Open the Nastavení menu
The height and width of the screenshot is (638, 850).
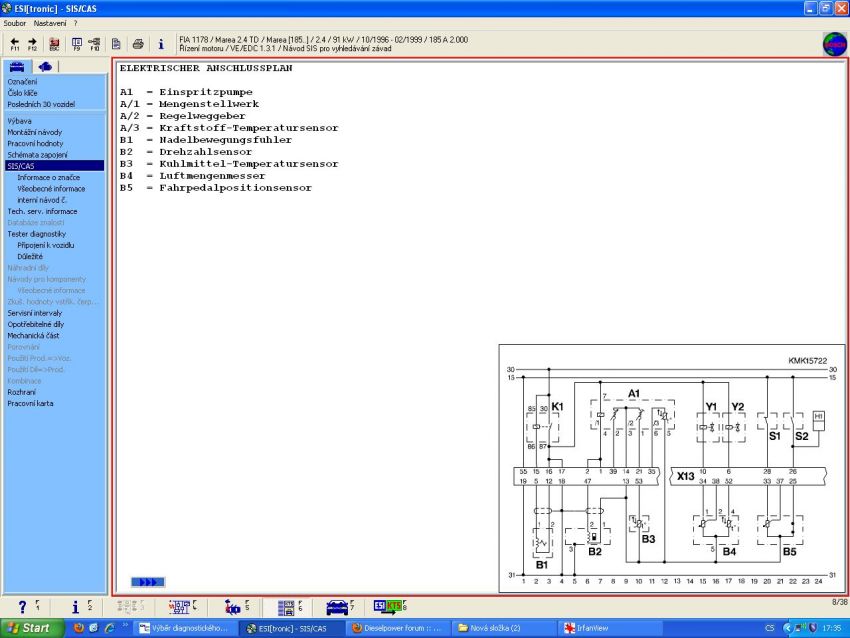click(x=50, y=23)
